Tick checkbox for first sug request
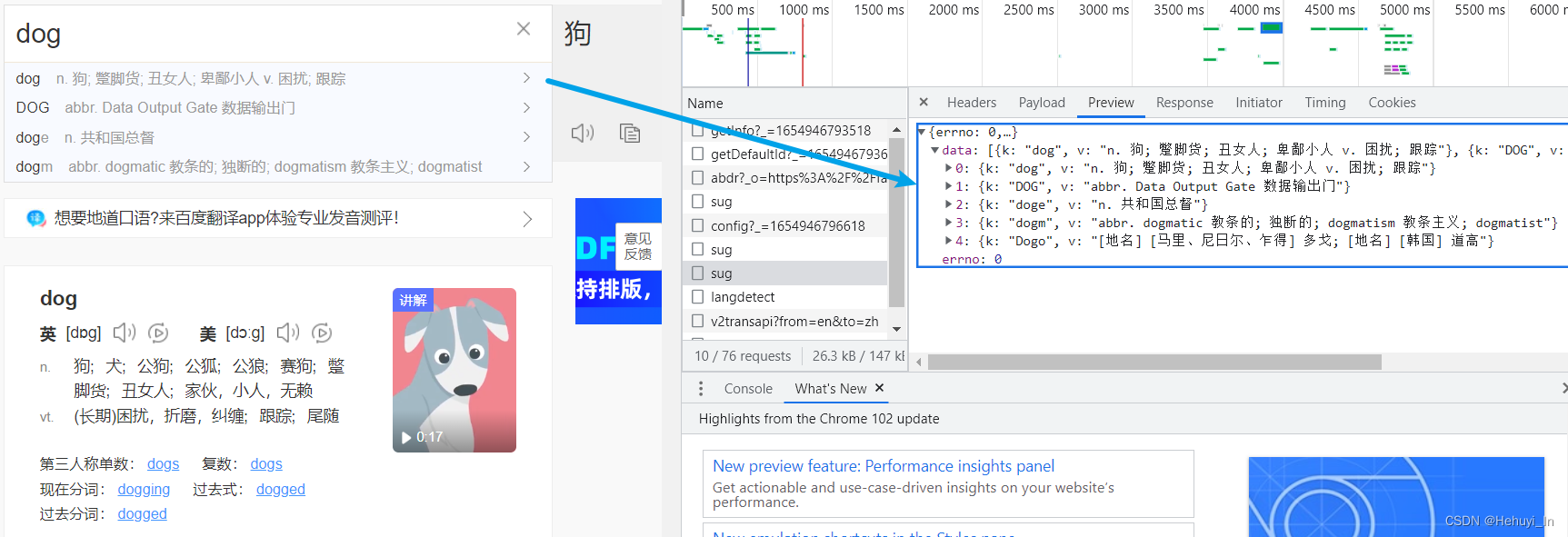The image size is (1568, 537). tap(698, 202)
